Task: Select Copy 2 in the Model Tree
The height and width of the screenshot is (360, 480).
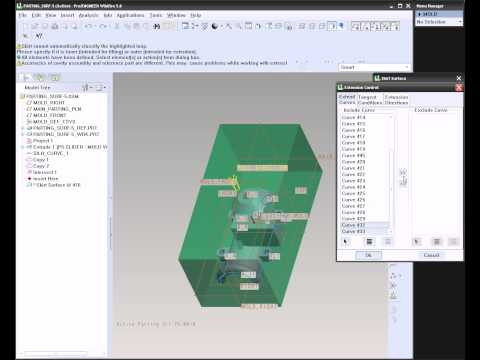Action: click(x=41, y=166)
